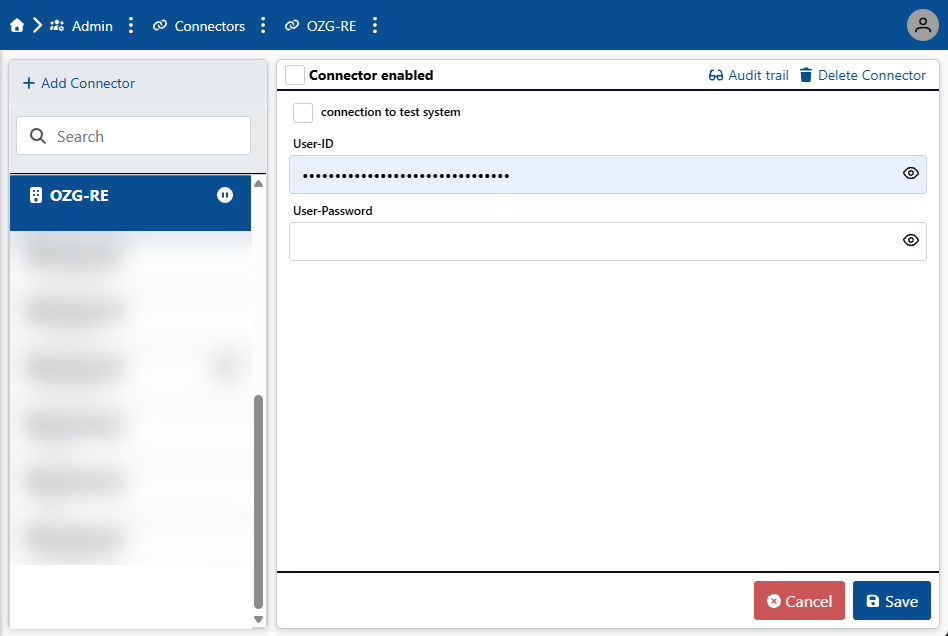The height and width of the screenshot is (636, 948).
Task: Check connection to test system box
Action: [303, 112]
